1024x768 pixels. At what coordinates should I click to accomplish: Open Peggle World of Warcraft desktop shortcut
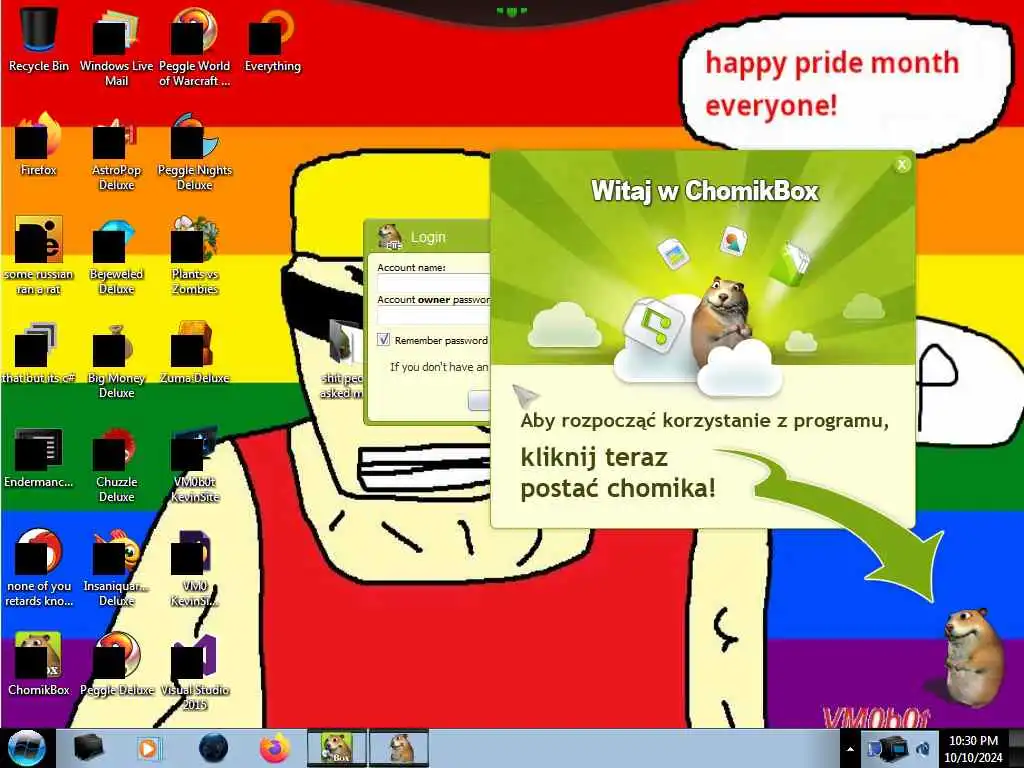195,46
